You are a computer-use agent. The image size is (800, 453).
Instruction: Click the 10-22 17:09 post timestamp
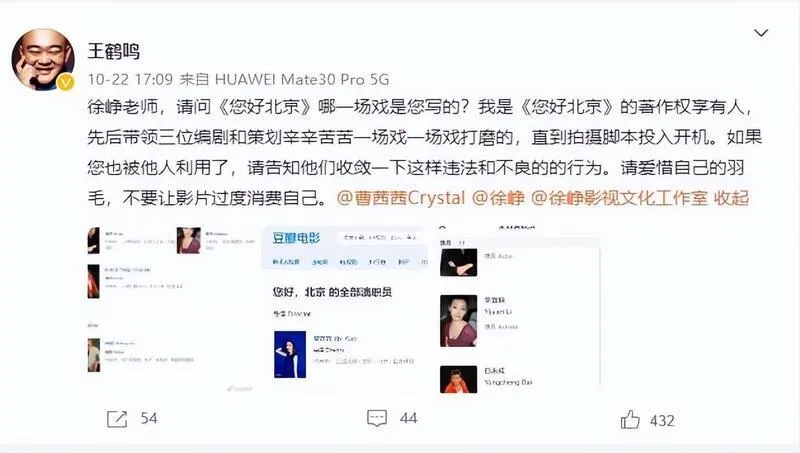[x=130, y=80]
